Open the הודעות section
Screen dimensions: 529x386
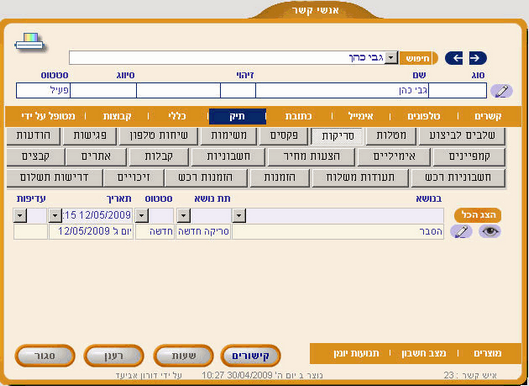33,136
